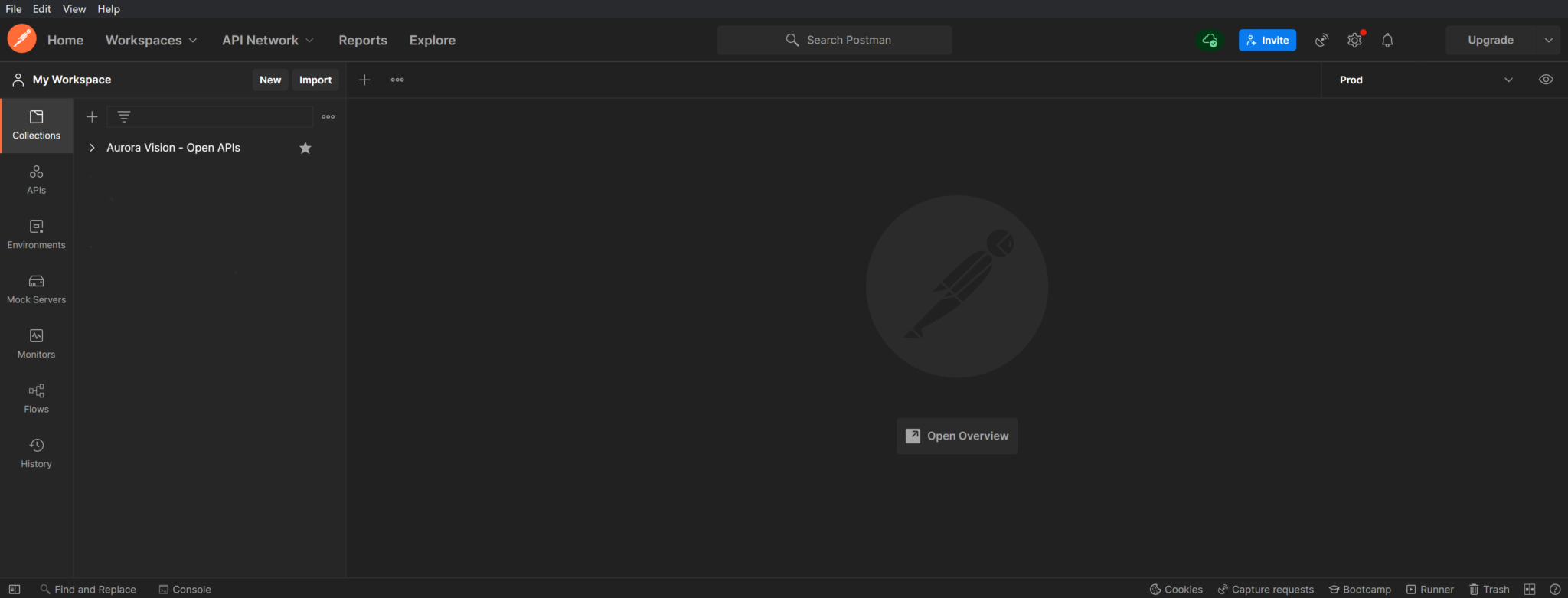This screenshot has height=598, width=1568.
Task: Open the Environments sidebar section
Action: (36, 234)
